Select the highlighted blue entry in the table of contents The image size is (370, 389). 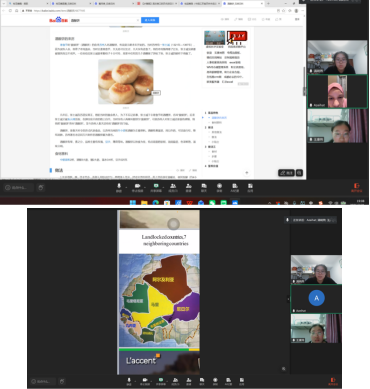219,118
